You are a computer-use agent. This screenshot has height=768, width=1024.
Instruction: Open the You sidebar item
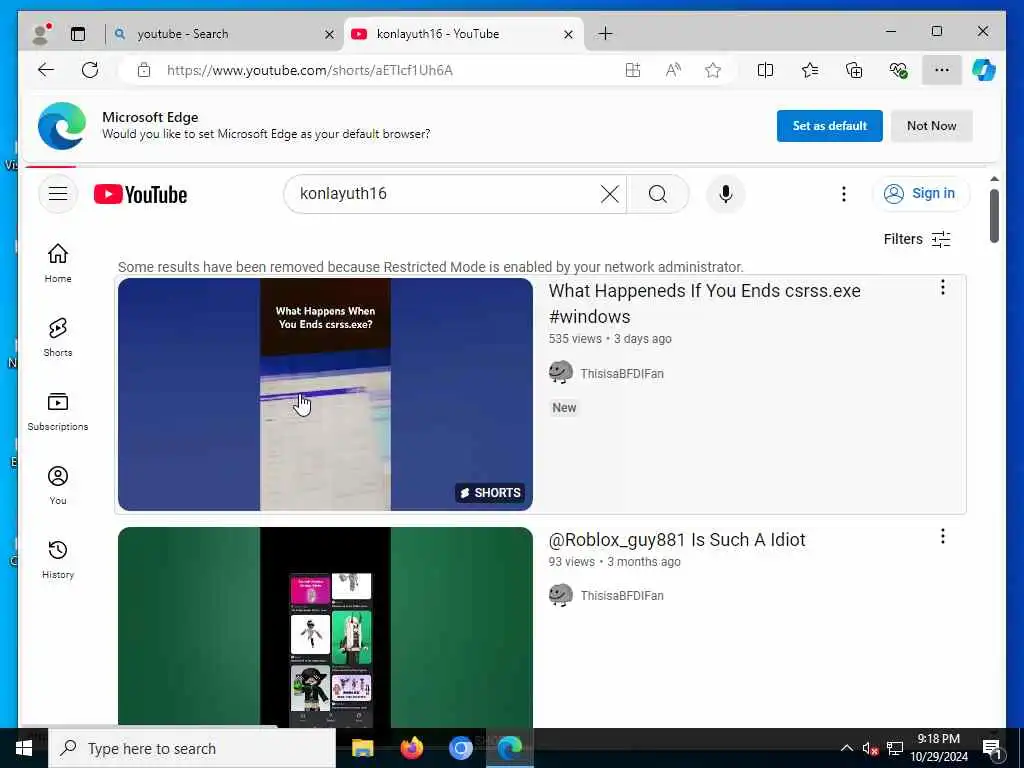pos(57,485)
